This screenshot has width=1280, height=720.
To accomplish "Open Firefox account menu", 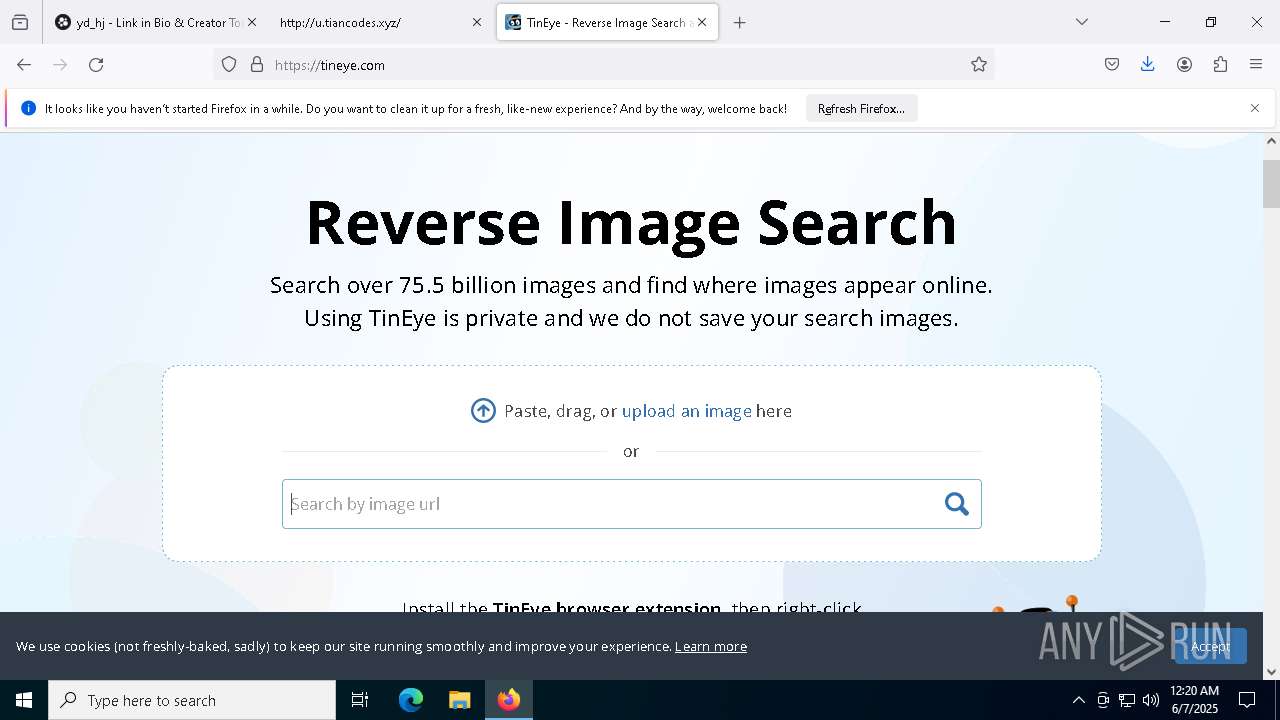I will point(1184,65).
